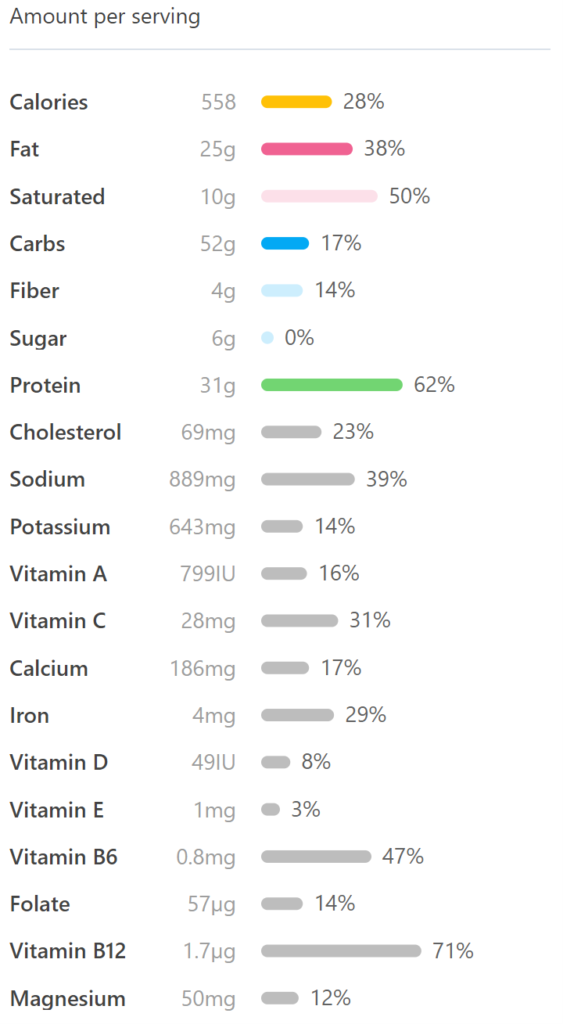Click the pink Fat percentage bar
The height and width of the screenshot is (1024, 563).
307,149
